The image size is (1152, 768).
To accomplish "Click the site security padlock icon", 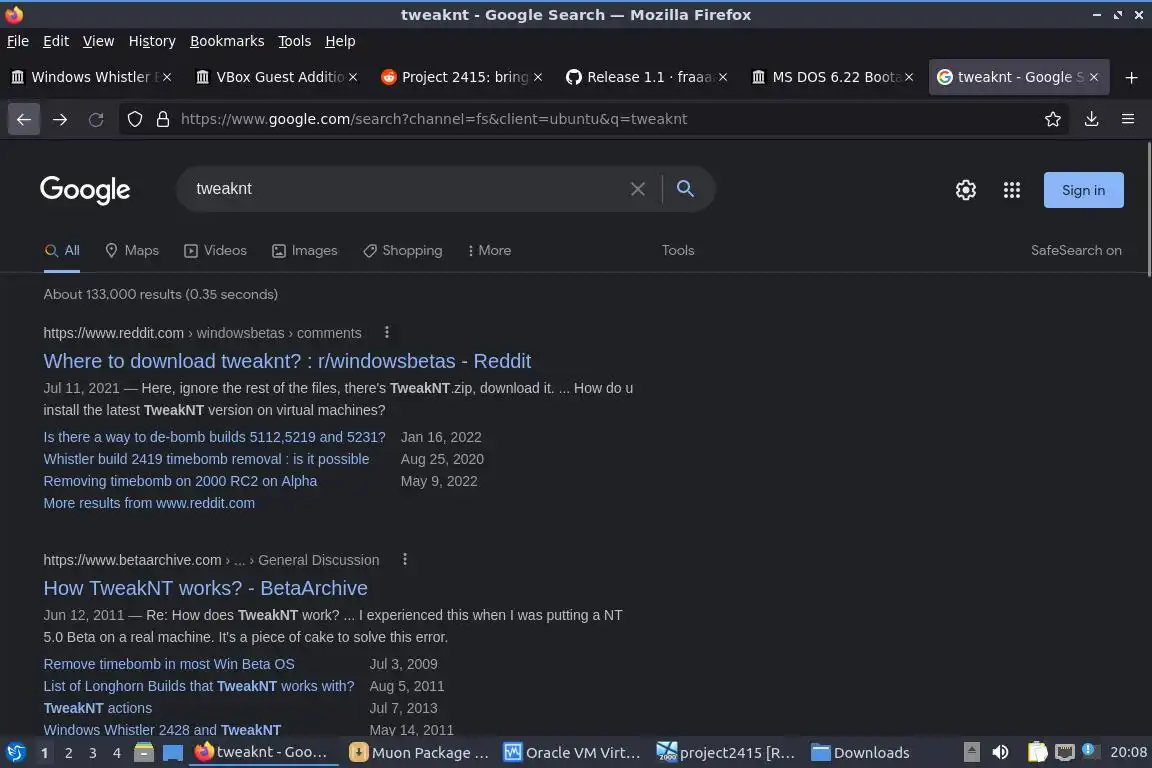I will click(163, 119).
